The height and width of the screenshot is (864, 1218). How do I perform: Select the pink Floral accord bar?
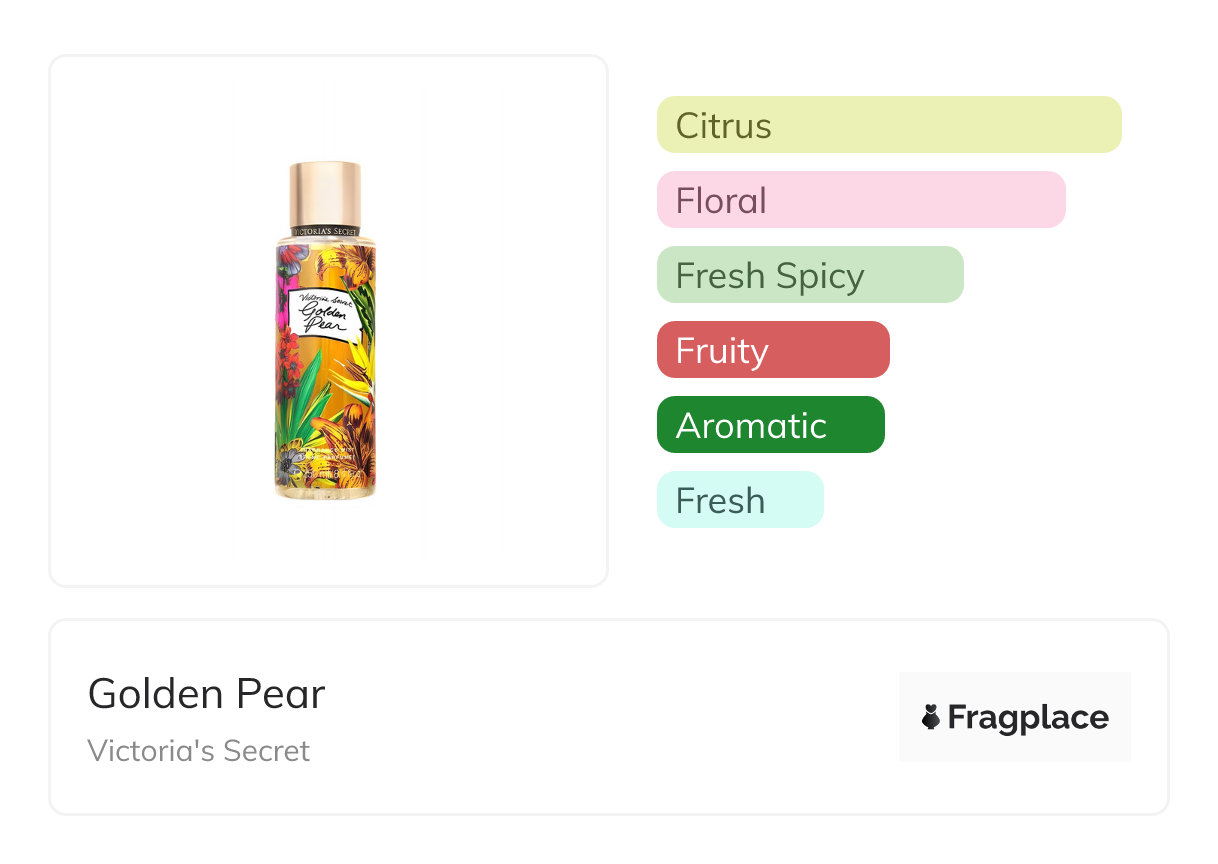(860, 200)
